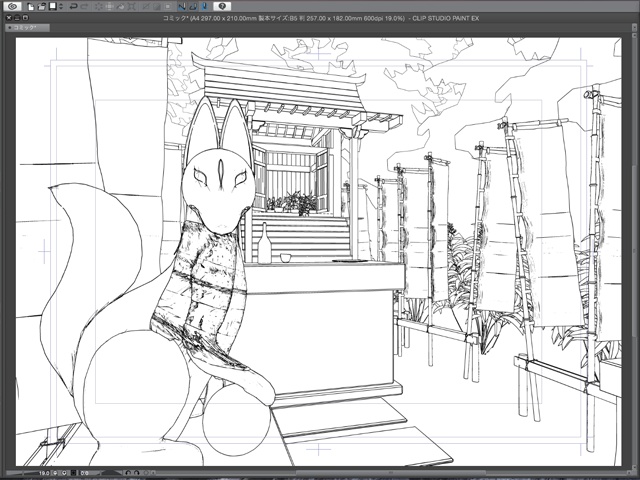Redo the action with right arrow

(84, 6)
